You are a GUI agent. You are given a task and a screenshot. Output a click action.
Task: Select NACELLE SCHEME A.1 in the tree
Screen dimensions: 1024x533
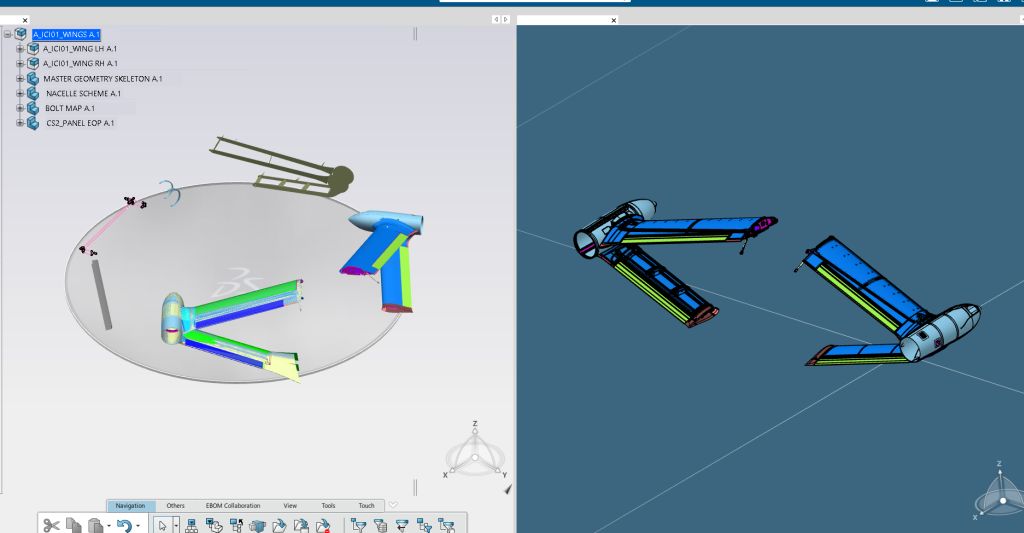(x=83, y=93)
